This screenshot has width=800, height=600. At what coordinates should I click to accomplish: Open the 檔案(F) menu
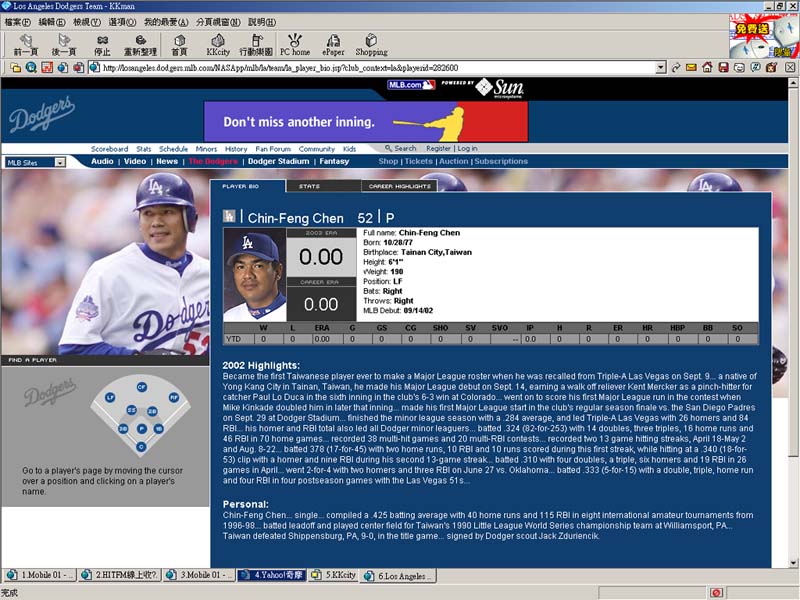click(x=17, y=22)
